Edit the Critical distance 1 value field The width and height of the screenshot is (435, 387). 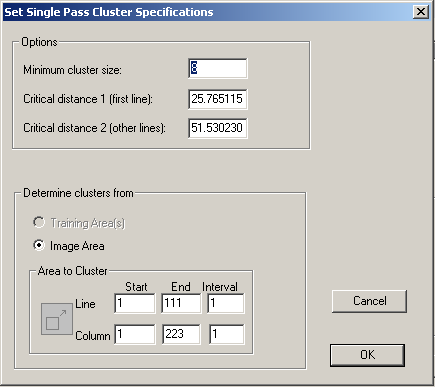pyautogui.click(x=218, y=99)
